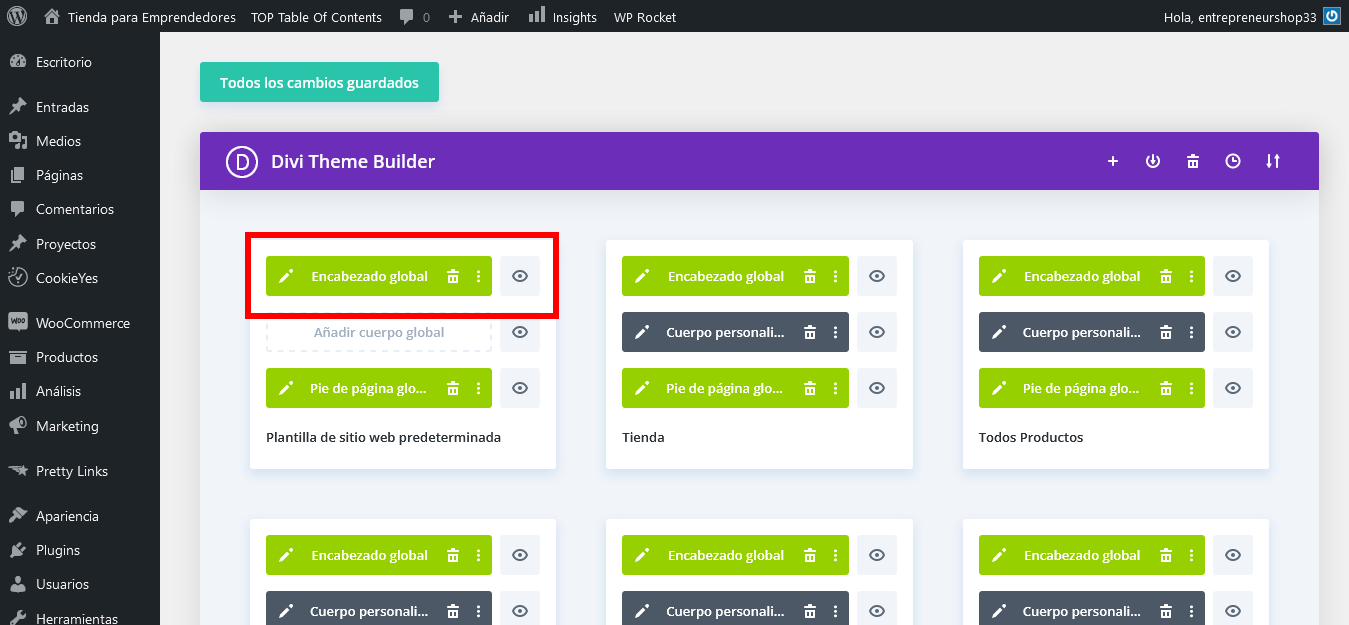1349x625 pixels.
Task: Click the Todos Productos template title
Action: (x=1031, y=437)
